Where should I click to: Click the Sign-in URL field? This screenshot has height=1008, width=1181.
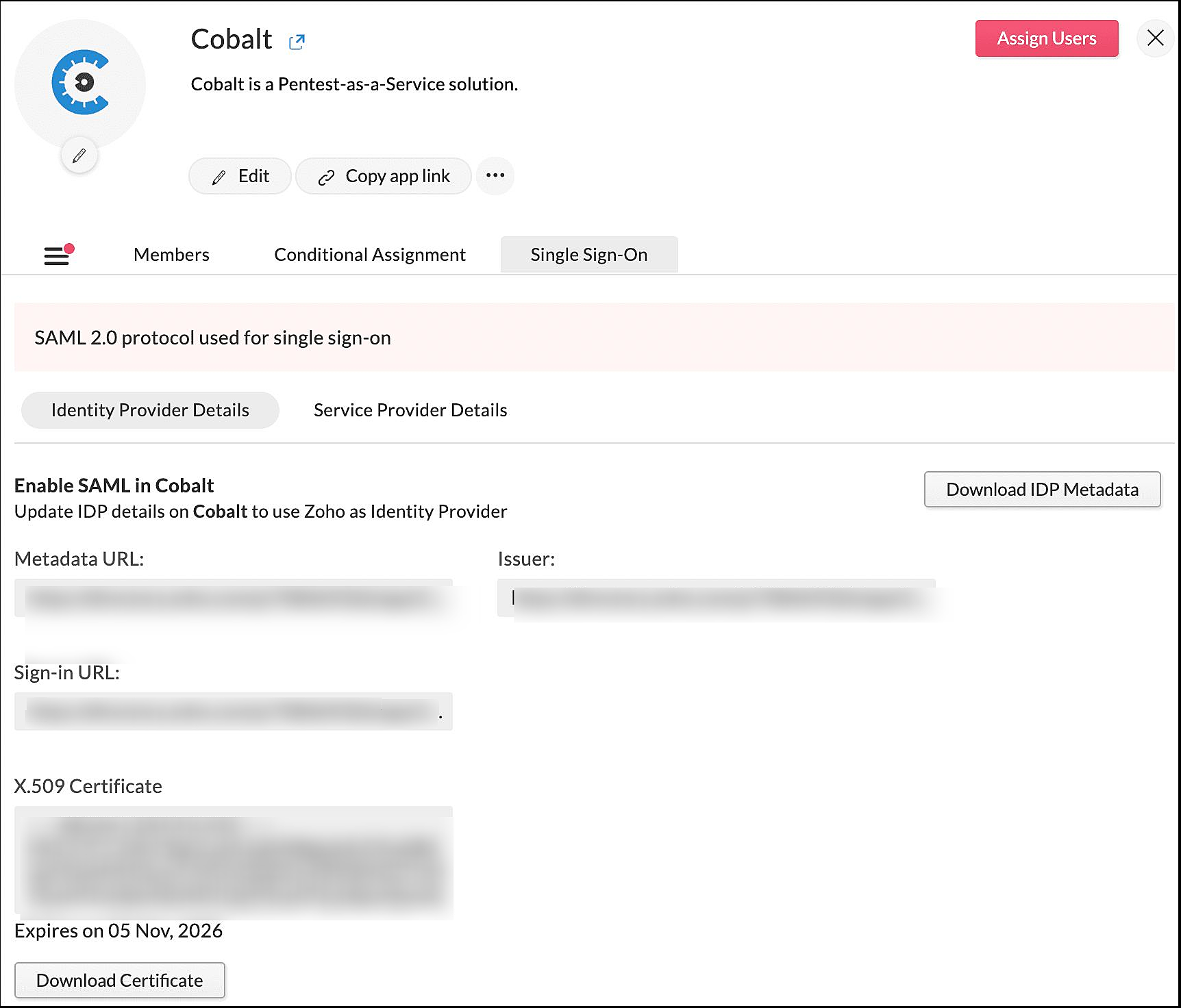(234, 711)
